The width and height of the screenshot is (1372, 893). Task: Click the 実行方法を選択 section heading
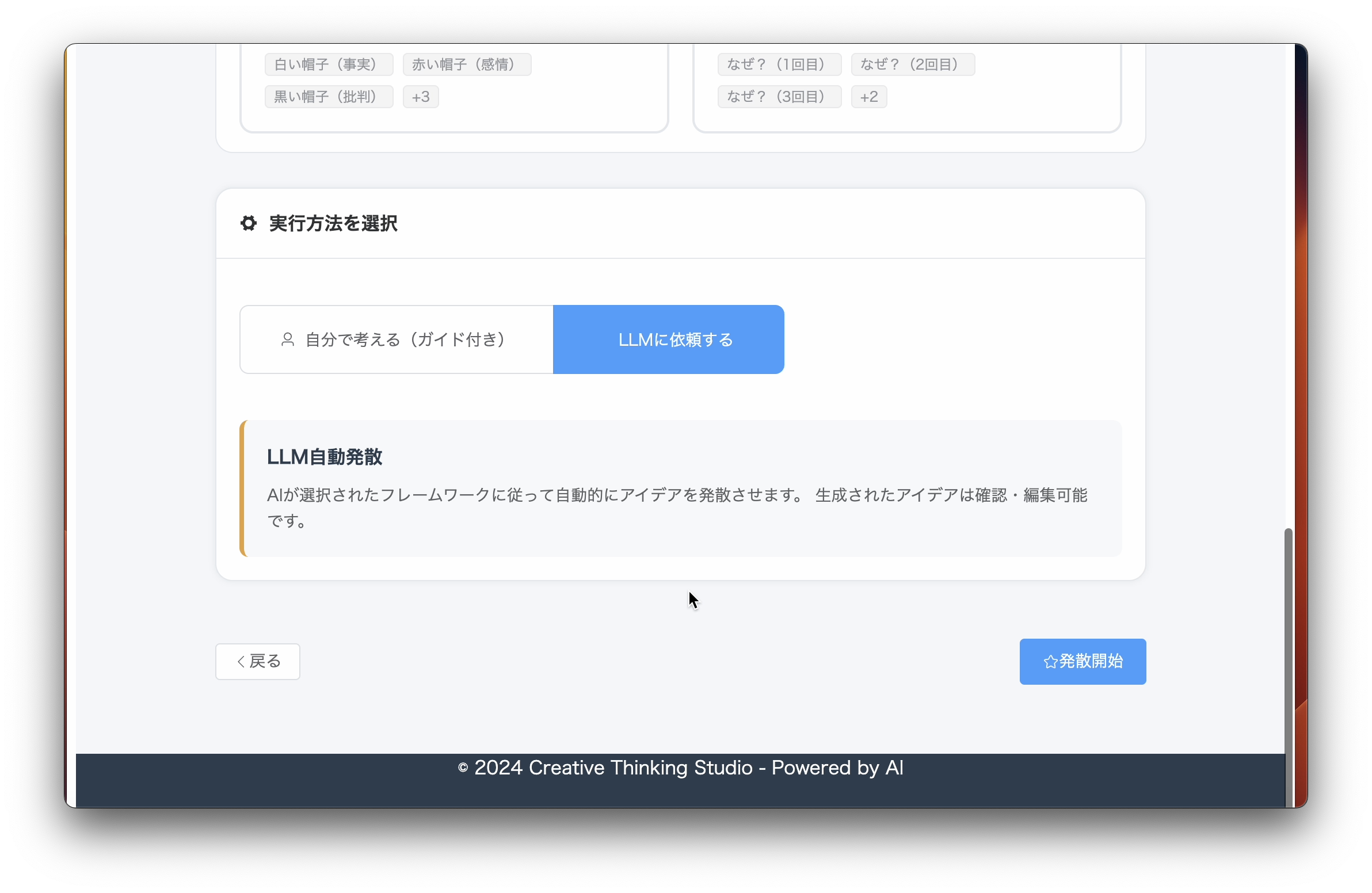333,223
